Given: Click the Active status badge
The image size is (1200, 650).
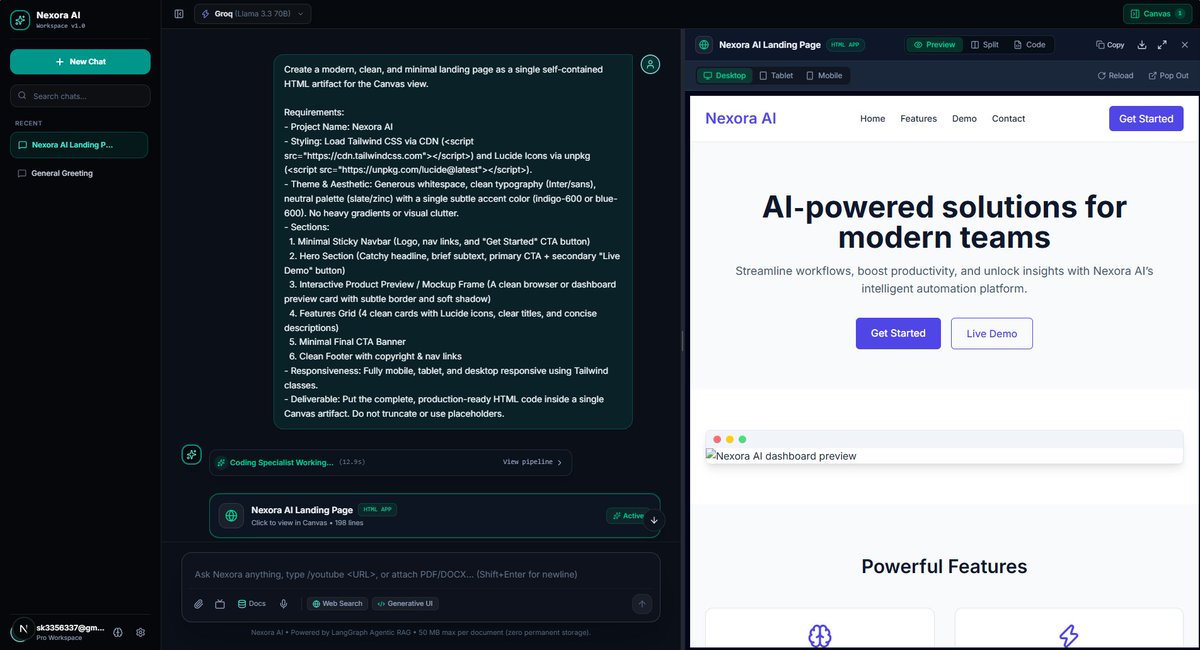Looking at the screenshot, I should click(x=628, y=516).
